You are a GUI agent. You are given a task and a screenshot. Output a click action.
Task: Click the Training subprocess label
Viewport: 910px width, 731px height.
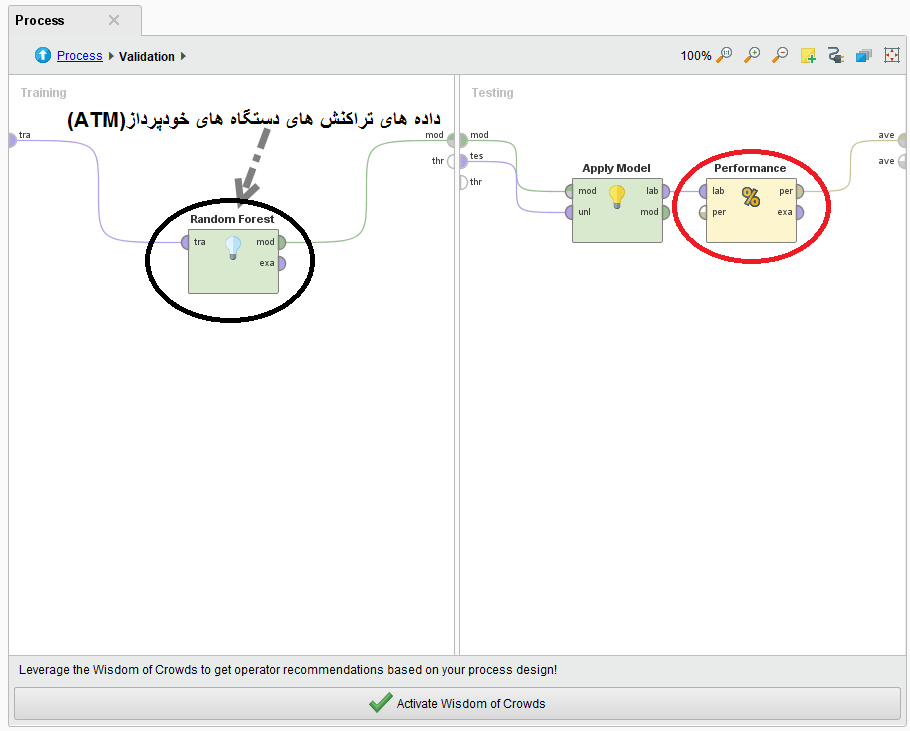click(x=44, y=93)
